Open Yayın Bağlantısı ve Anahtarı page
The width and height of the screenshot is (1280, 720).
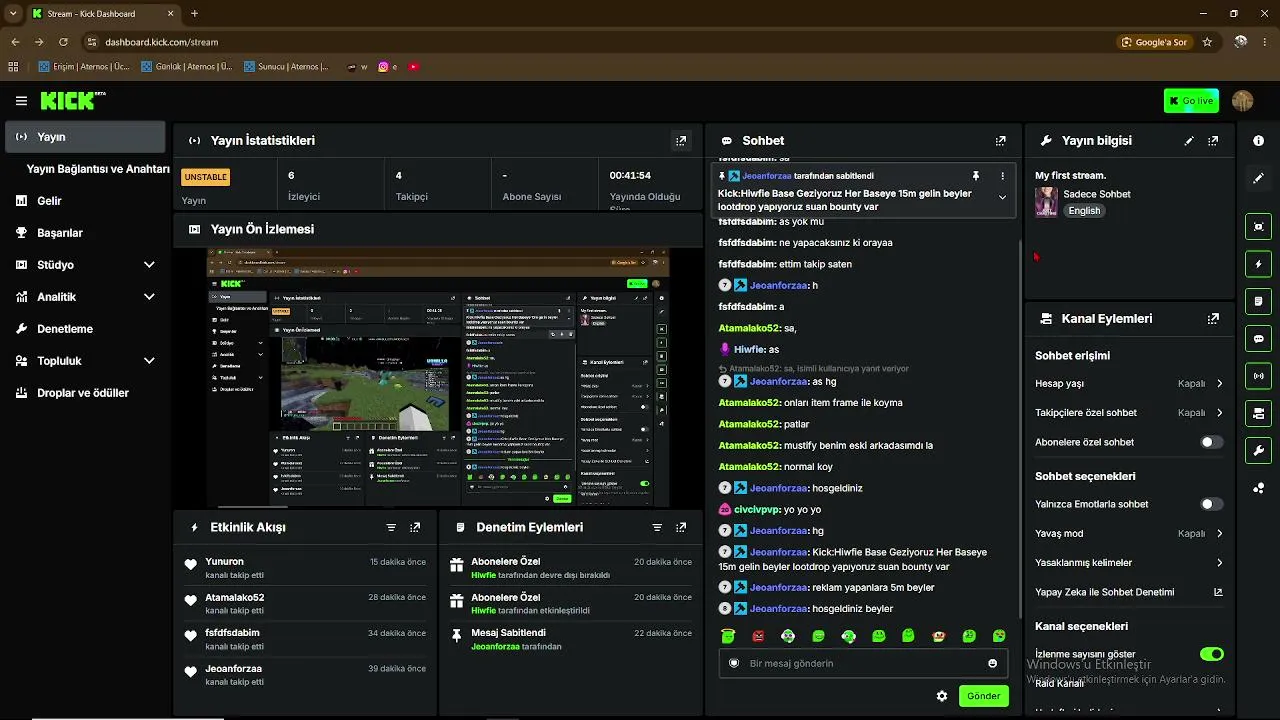[98, 169]
